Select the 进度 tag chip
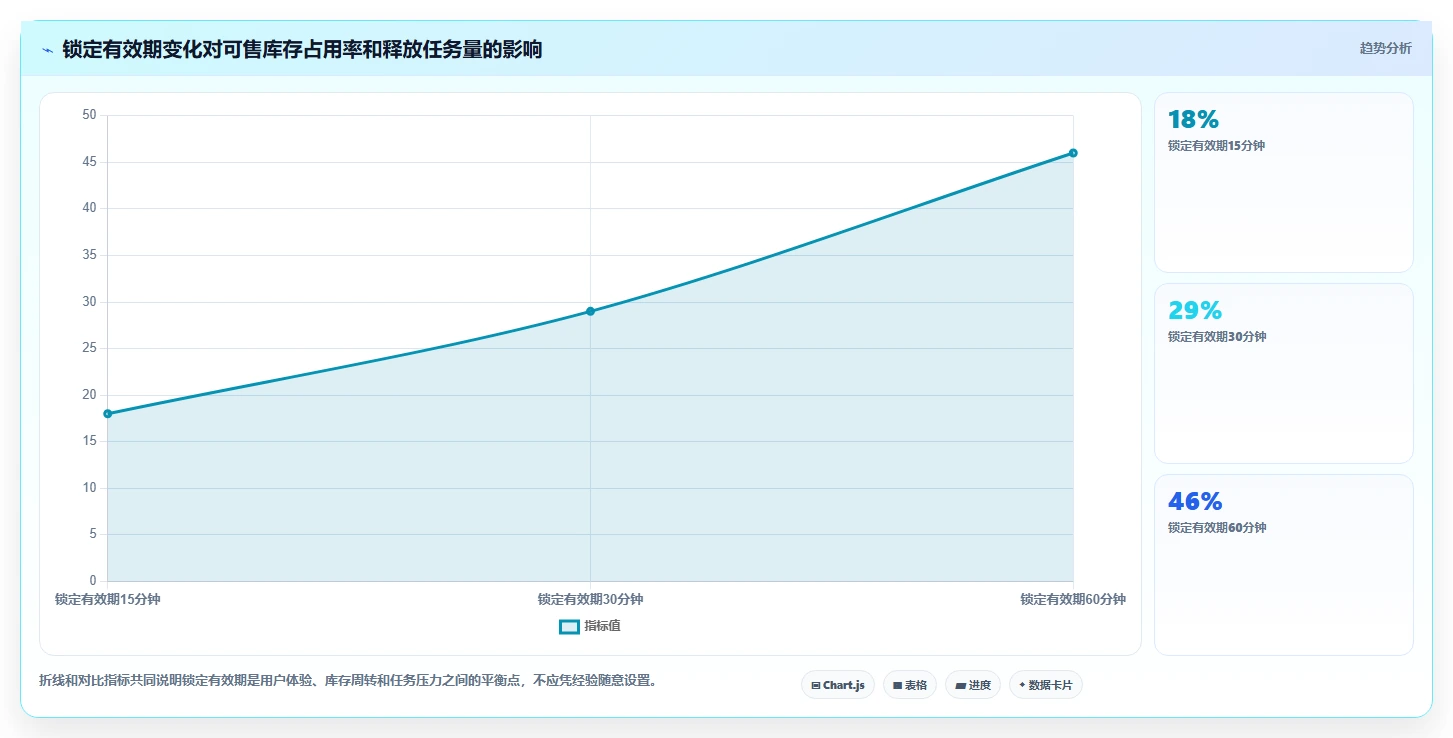 (x=973, y=685)
